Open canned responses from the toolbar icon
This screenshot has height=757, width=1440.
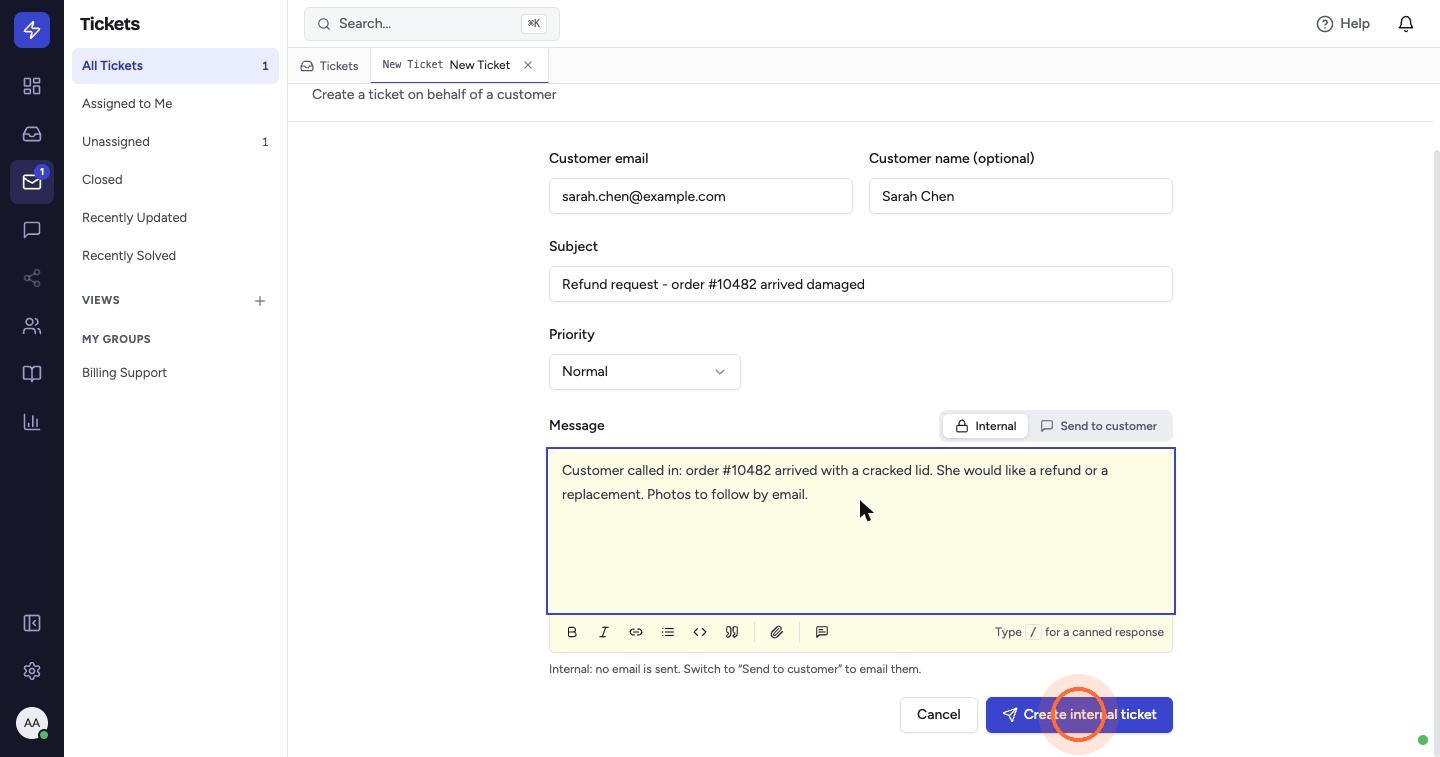point(822,632)
